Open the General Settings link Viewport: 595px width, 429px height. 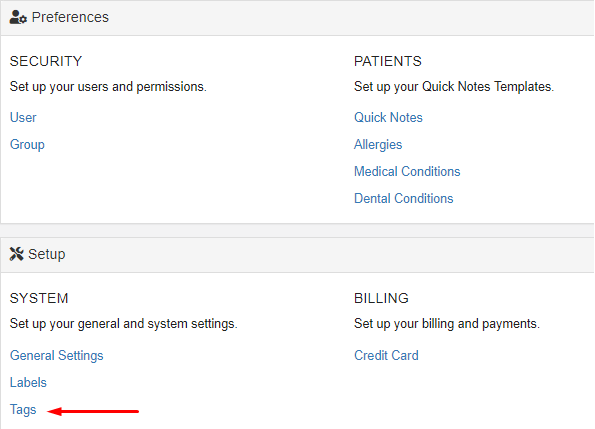[x=57, y=355]
